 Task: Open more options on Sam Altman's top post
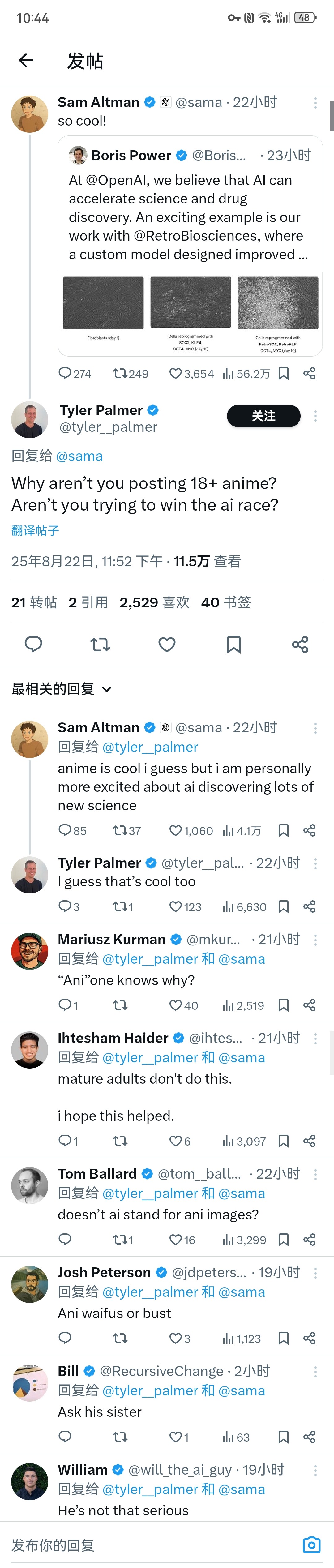pos(315,103)
